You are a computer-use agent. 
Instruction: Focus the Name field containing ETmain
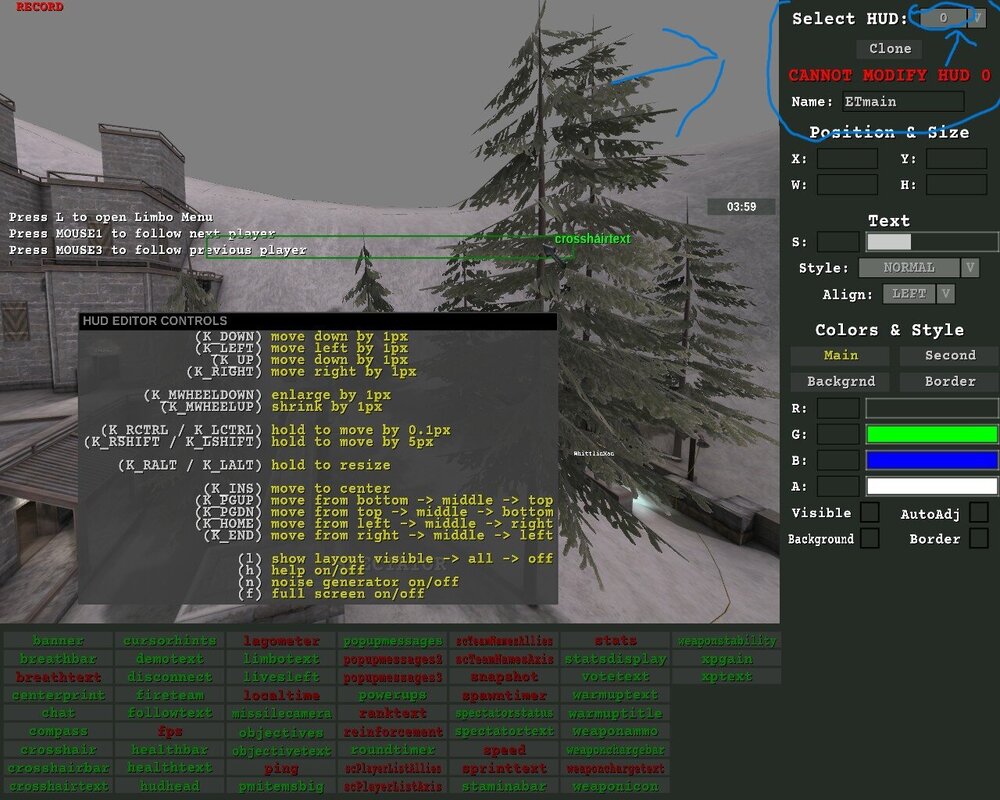tap(903, 101)
